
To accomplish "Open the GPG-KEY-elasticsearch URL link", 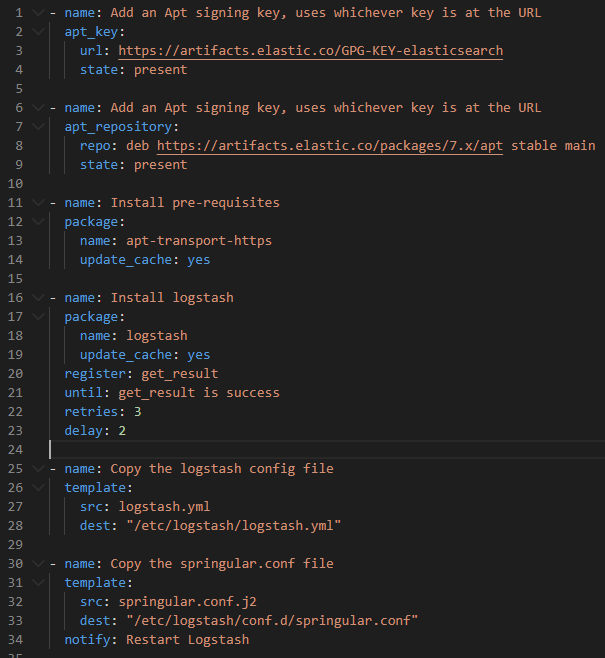I will pyautogui.click(x=310, y=51).
